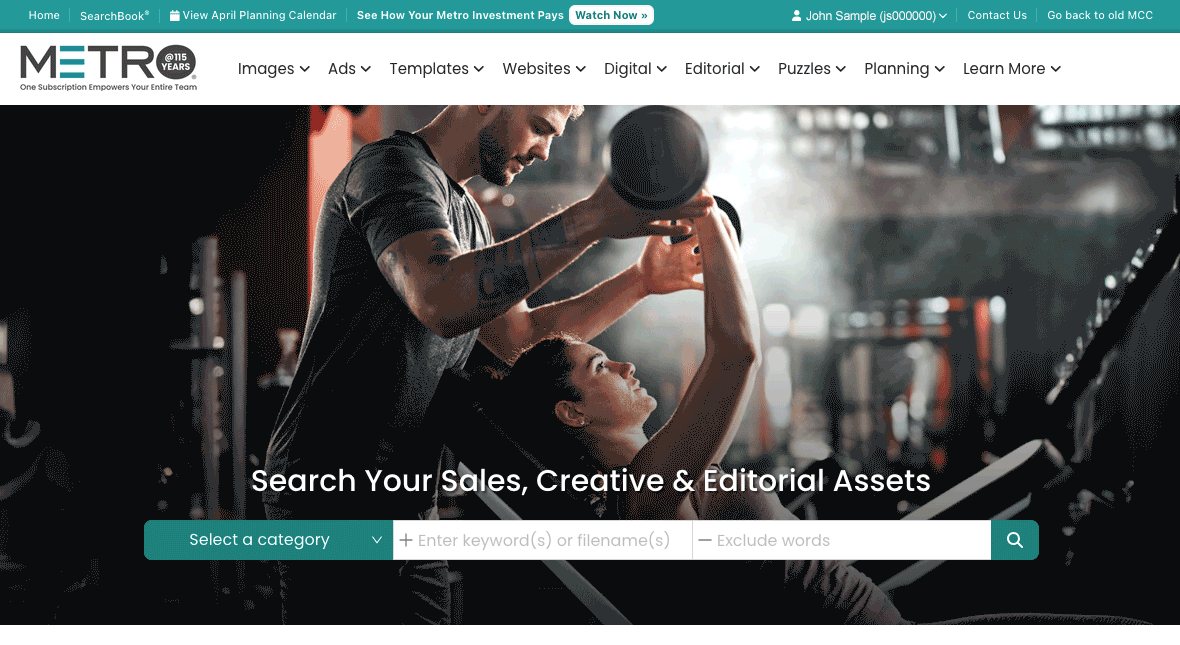This screenshot has height=645, width=1180.
Task: Click the calendar icon beside View April Planning Calendar
Action: click(x=175, y=16)
